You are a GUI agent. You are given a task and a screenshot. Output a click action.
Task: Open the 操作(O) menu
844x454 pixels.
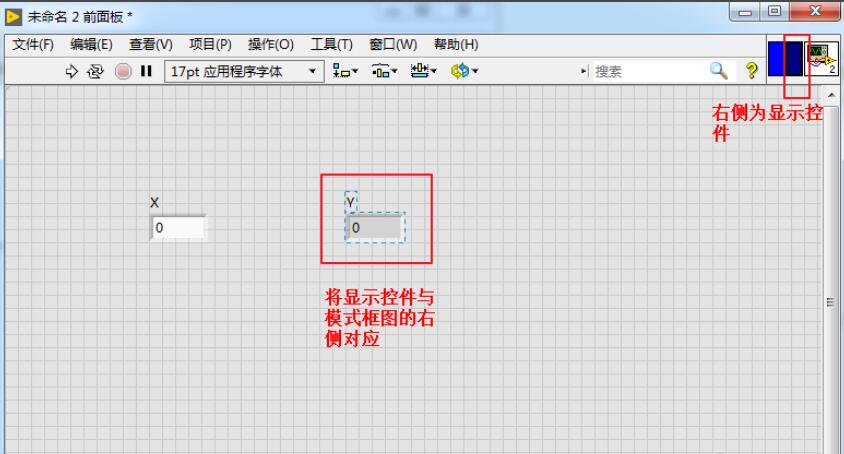(271, 44)
